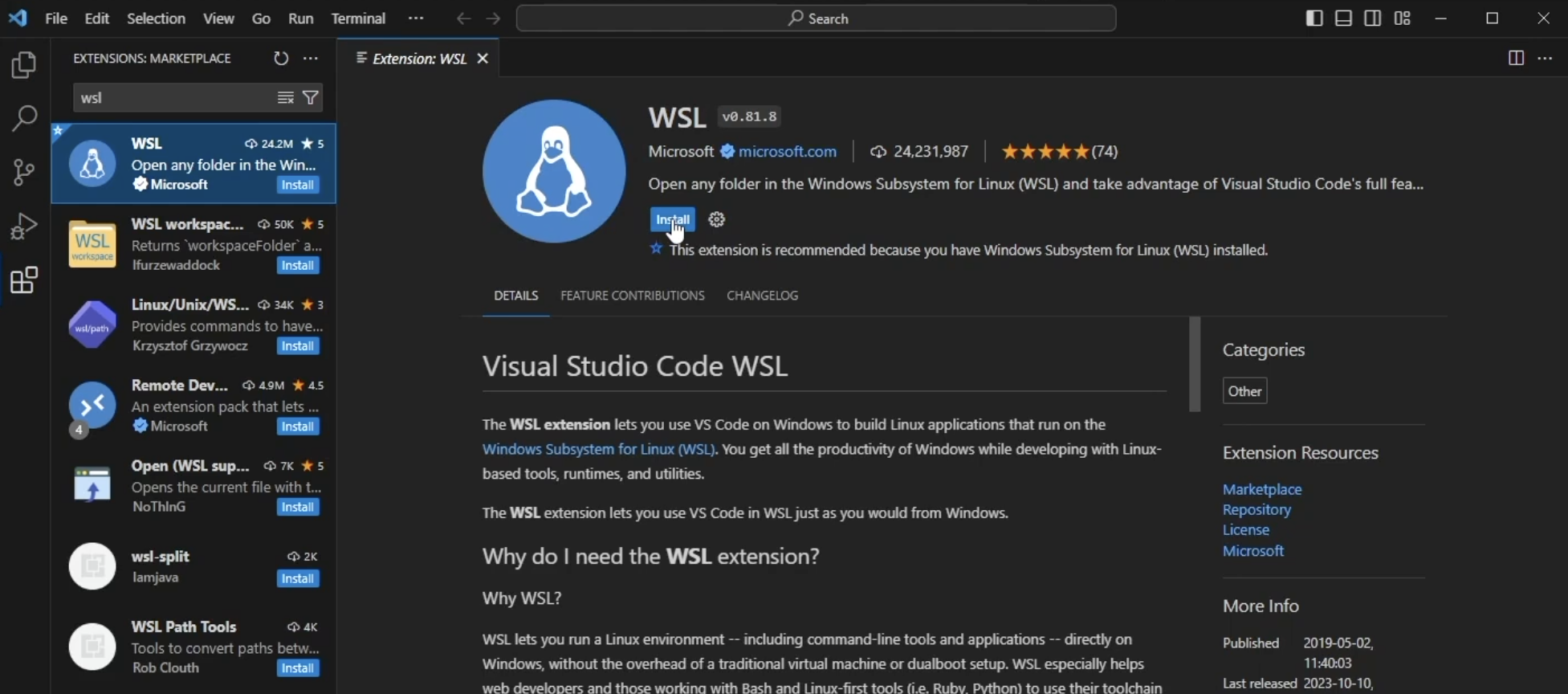Open the Terminal menu

pyautogui.click(x=358, y=18)
